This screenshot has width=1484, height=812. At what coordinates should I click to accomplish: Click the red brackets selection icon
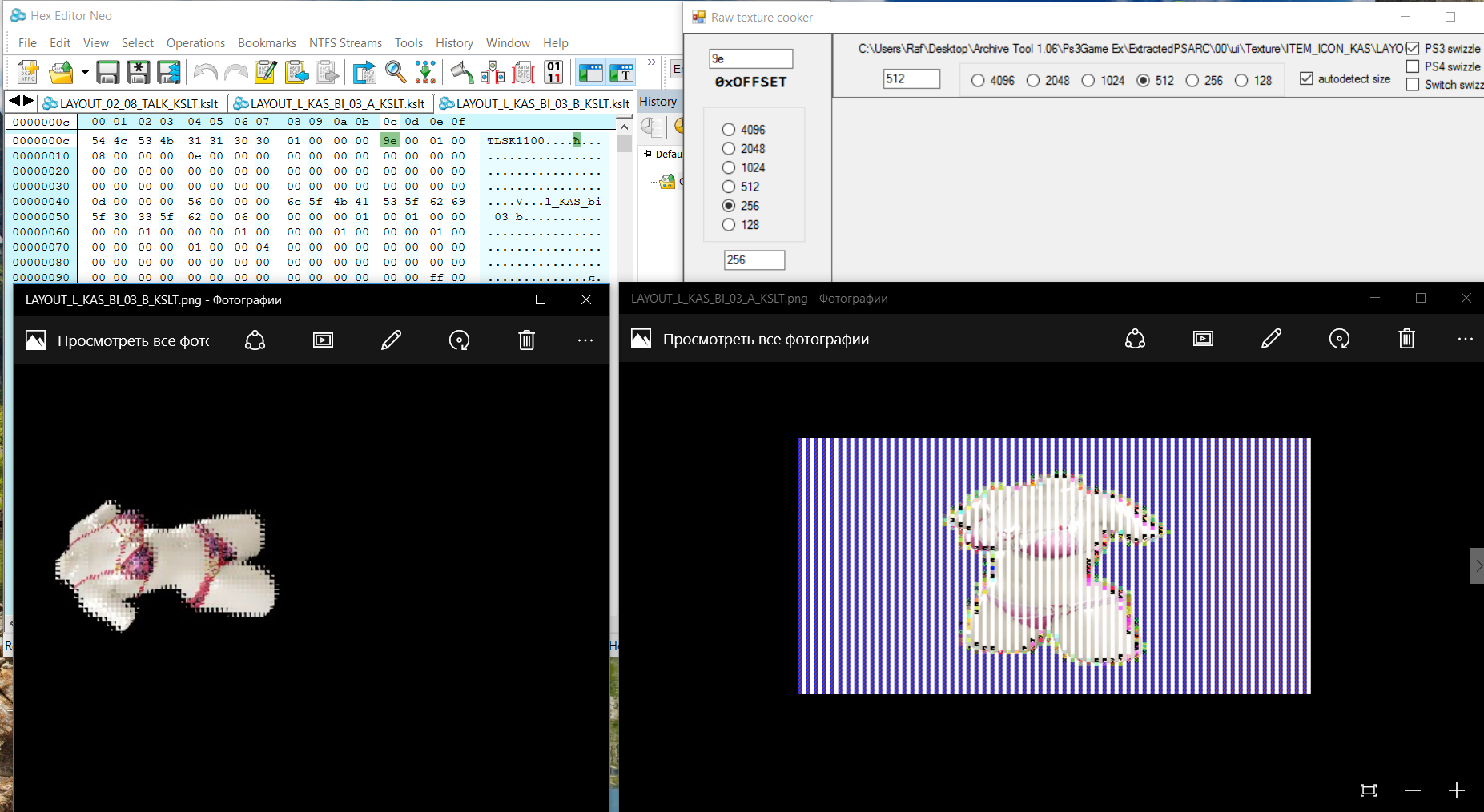tap(523, 72)
